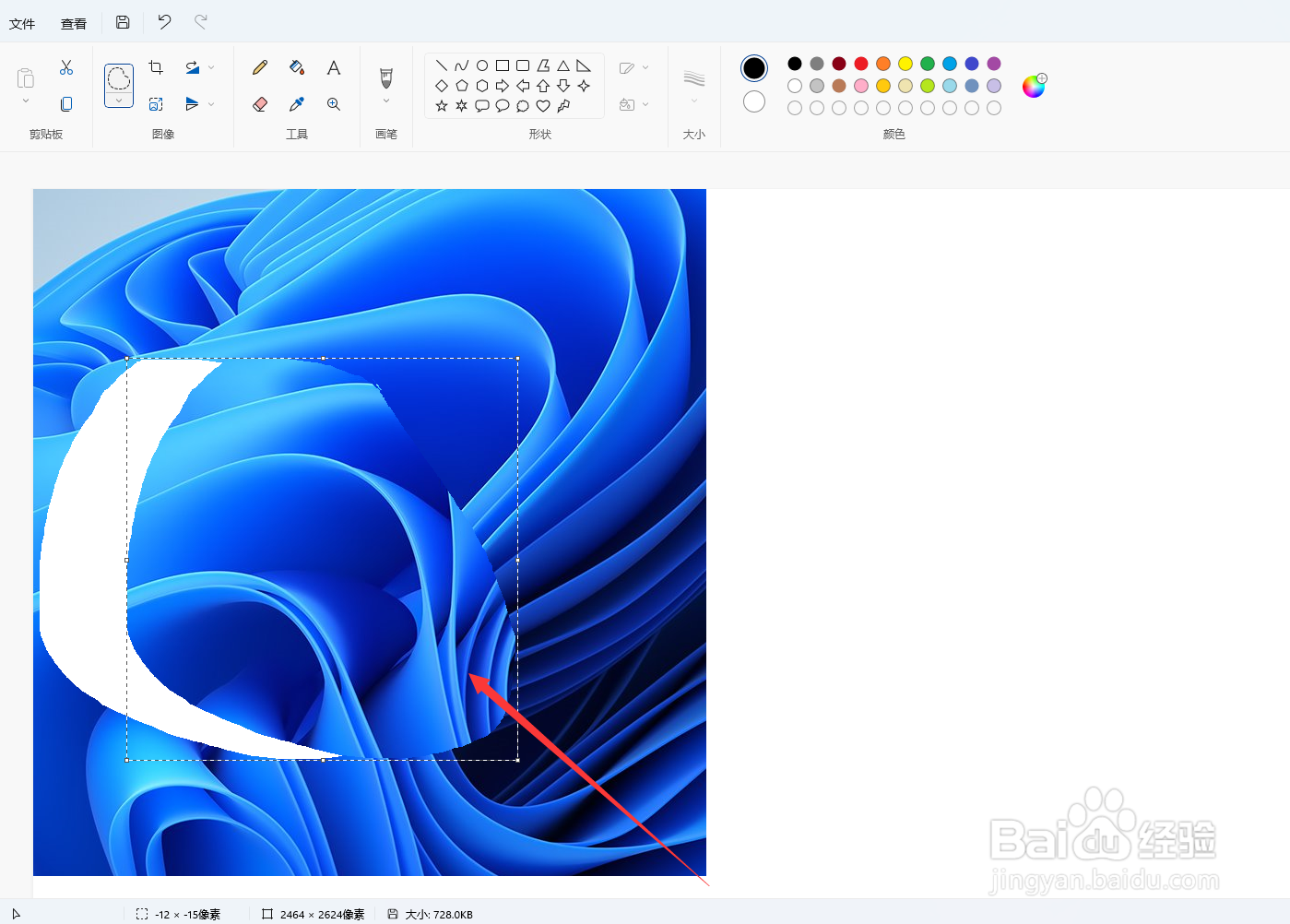
Task: Select the free-form selection tool
Action: tap(119, 78)
